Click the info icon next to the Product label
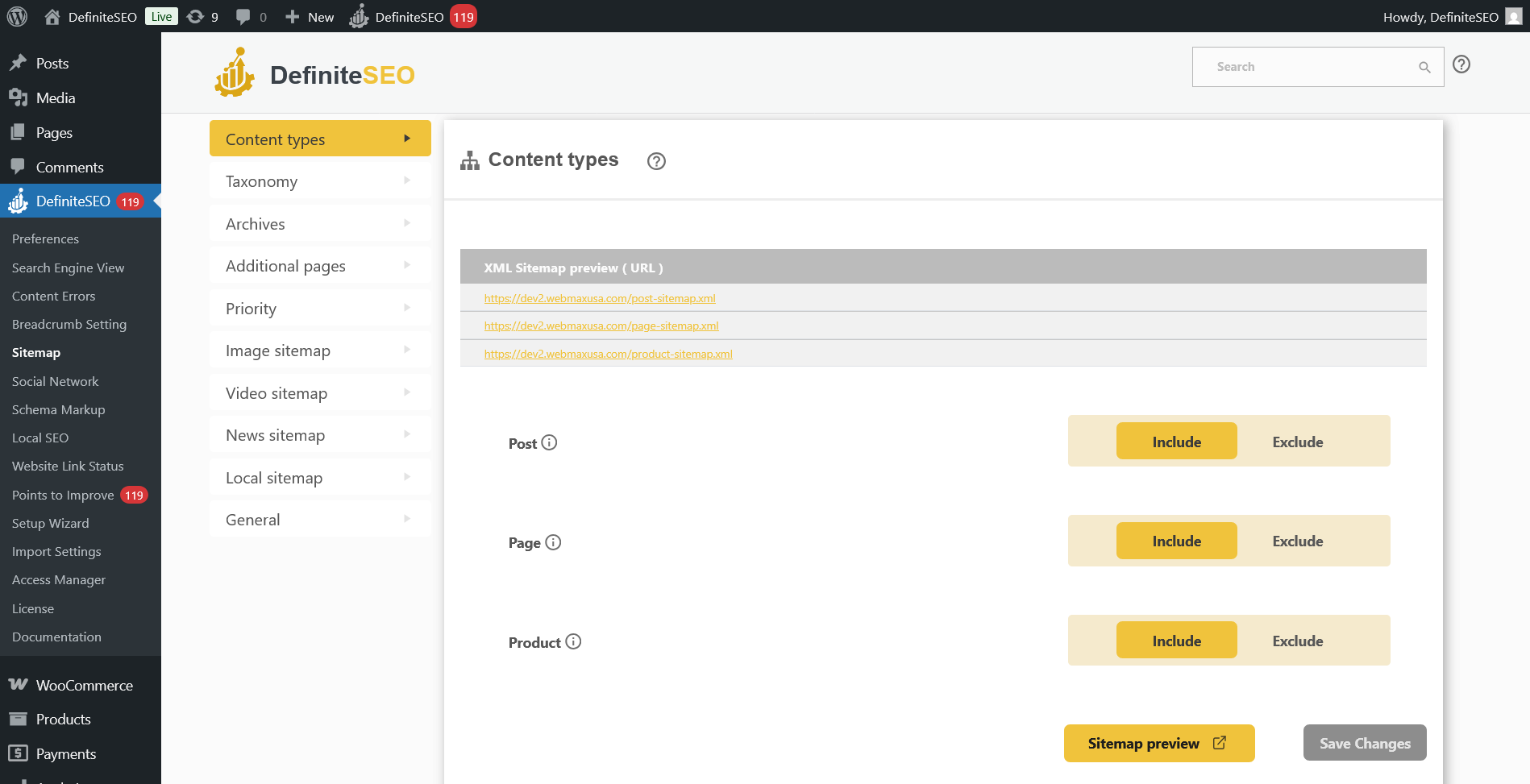The image size is (1530, 784). (x=573, y=641)
